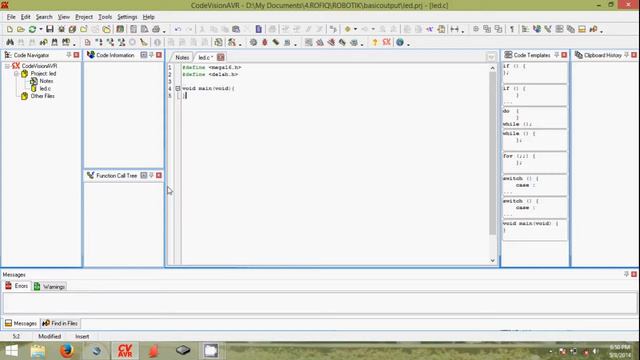The width and height of the screenshot is (640, 360).
Task: Click the editor scroll down arrow
Action: pyautogui.click(x=493, y=260)
